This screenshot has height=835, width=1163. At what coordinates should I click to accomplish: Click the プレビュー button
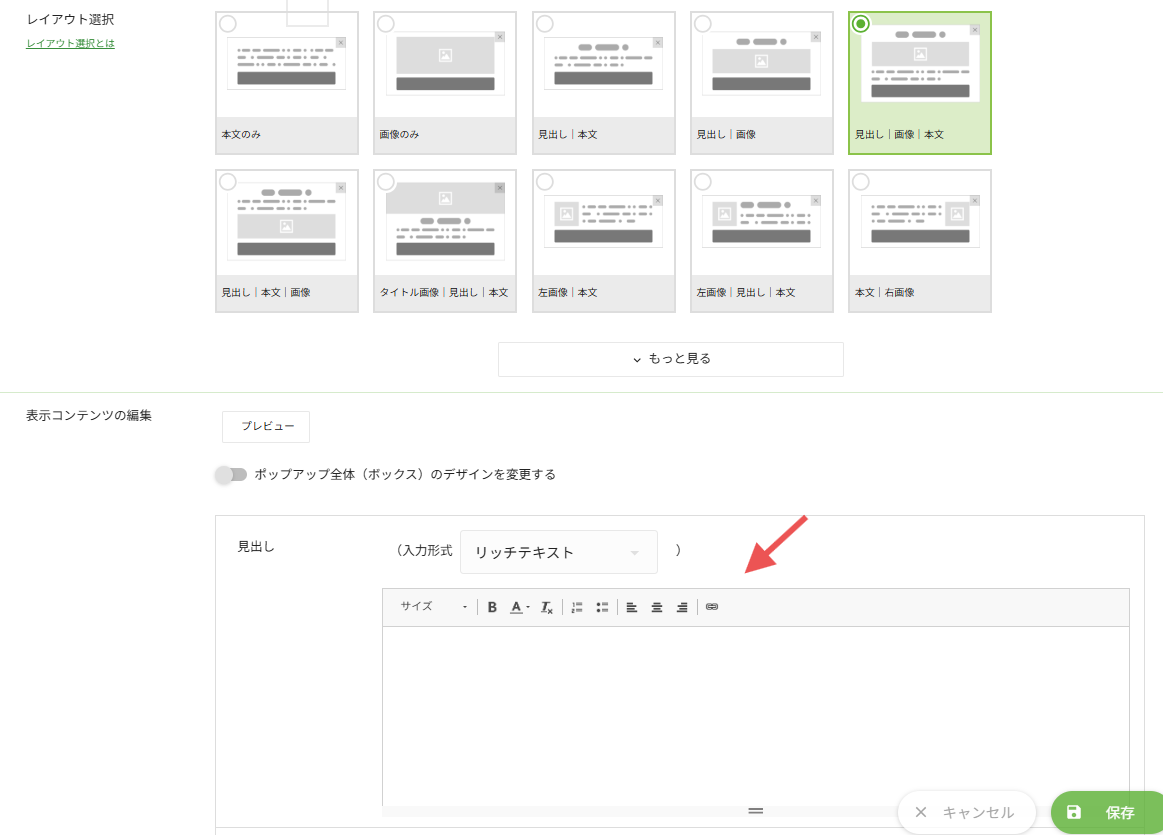click(266, 426)
